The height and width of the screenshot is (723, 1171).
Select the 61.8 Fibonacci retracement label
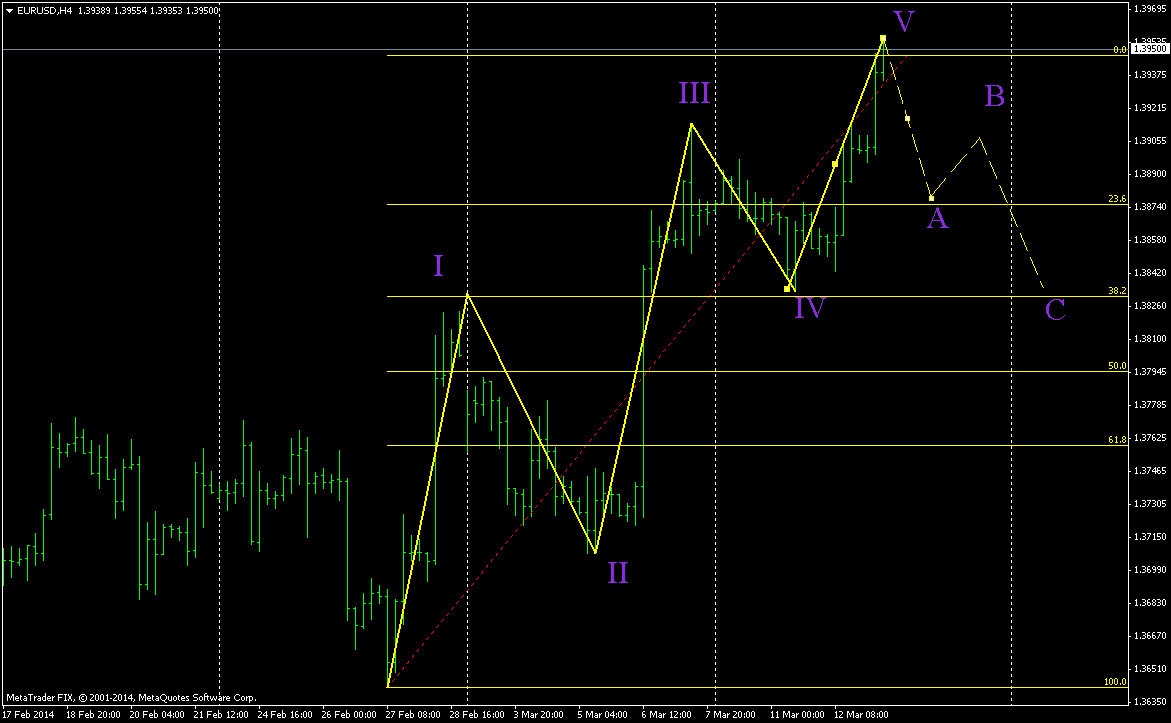click(x=1117, y=439)
